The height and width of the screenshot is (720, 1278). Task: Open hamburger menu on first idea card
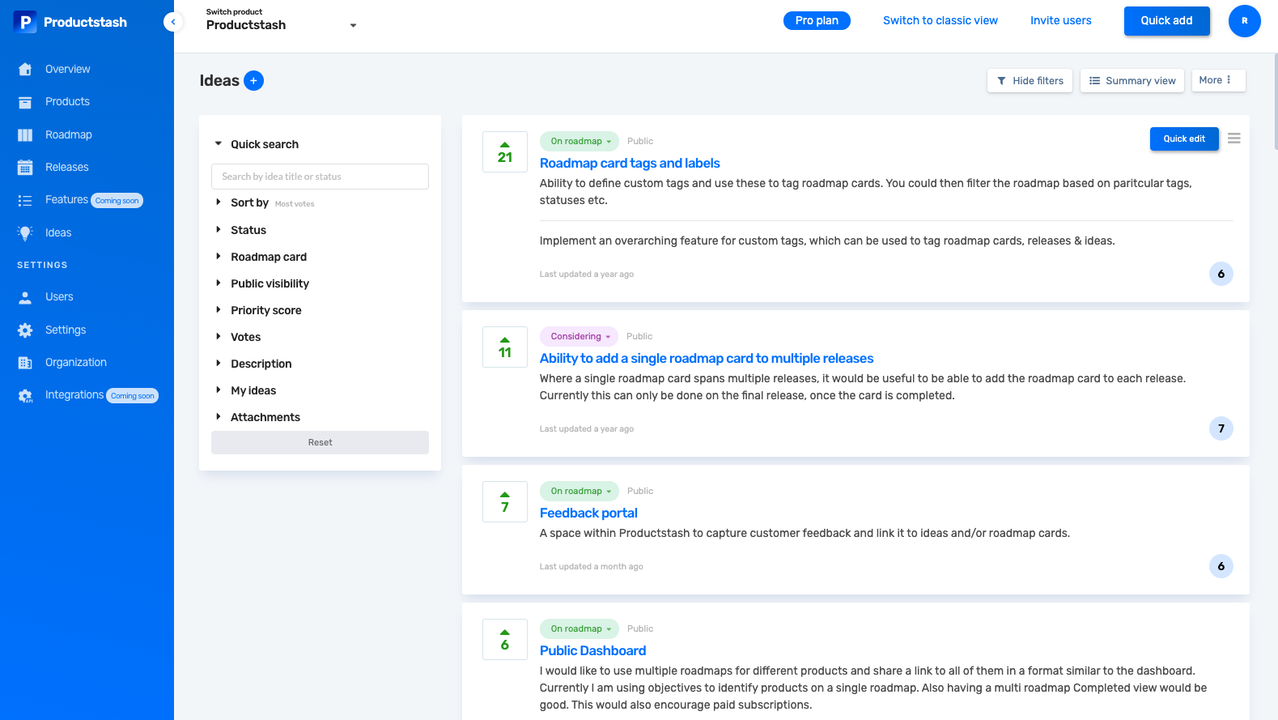tap(1234, 139)
